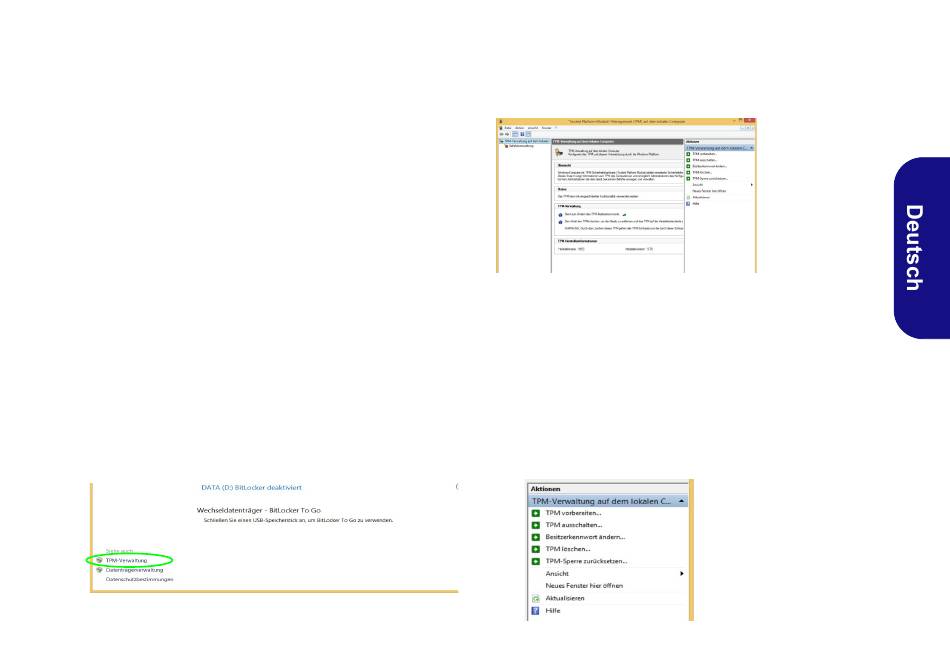The image size is (950, 669).
Task: Open the Datenschutzbestimmungen link
Action: pyautogui.click(x=139, y=580)
